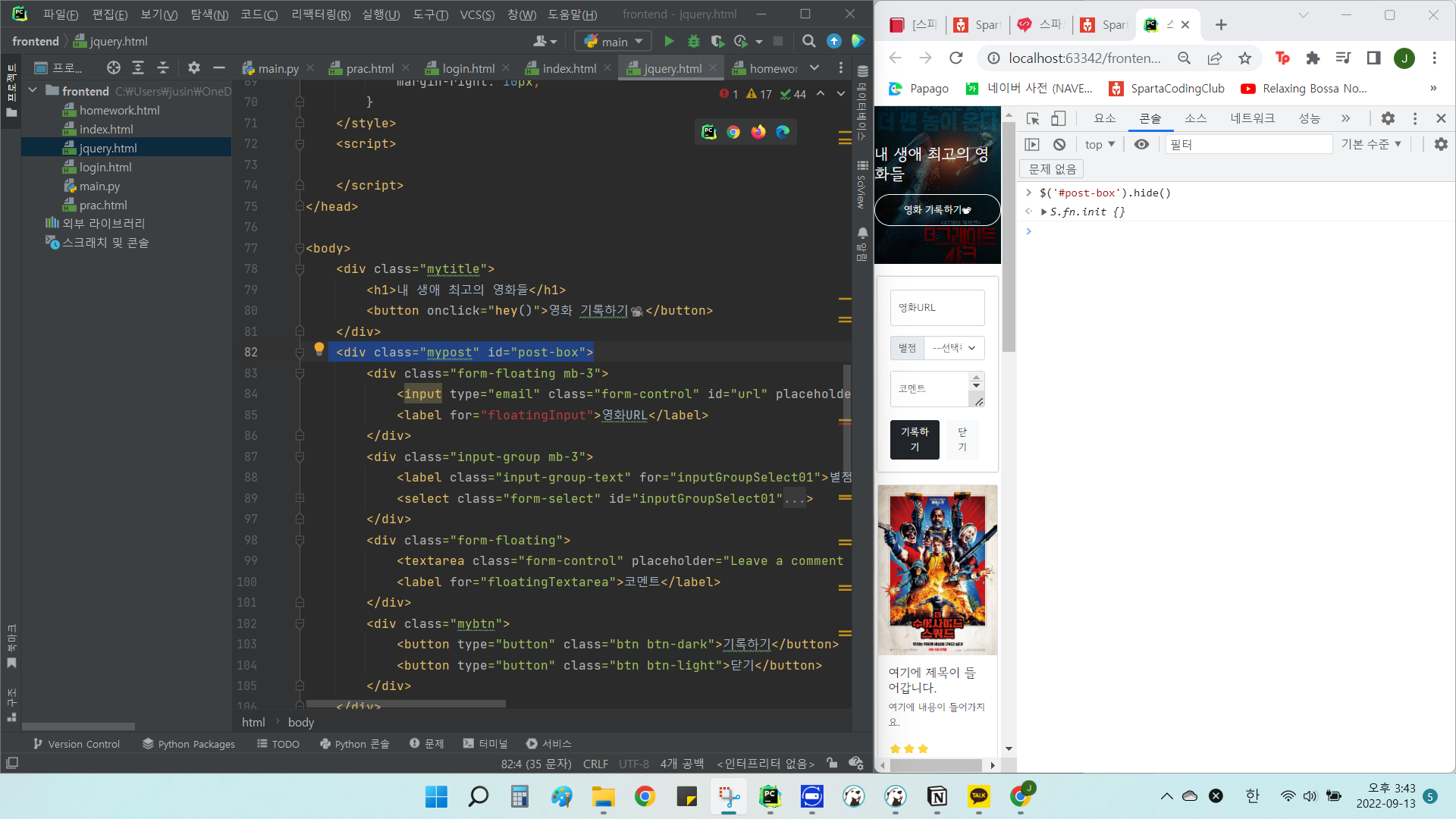Viewport: 1456px width, 819px height.
Task: Collapse the frontend project folder
Action: click(33, 90)
